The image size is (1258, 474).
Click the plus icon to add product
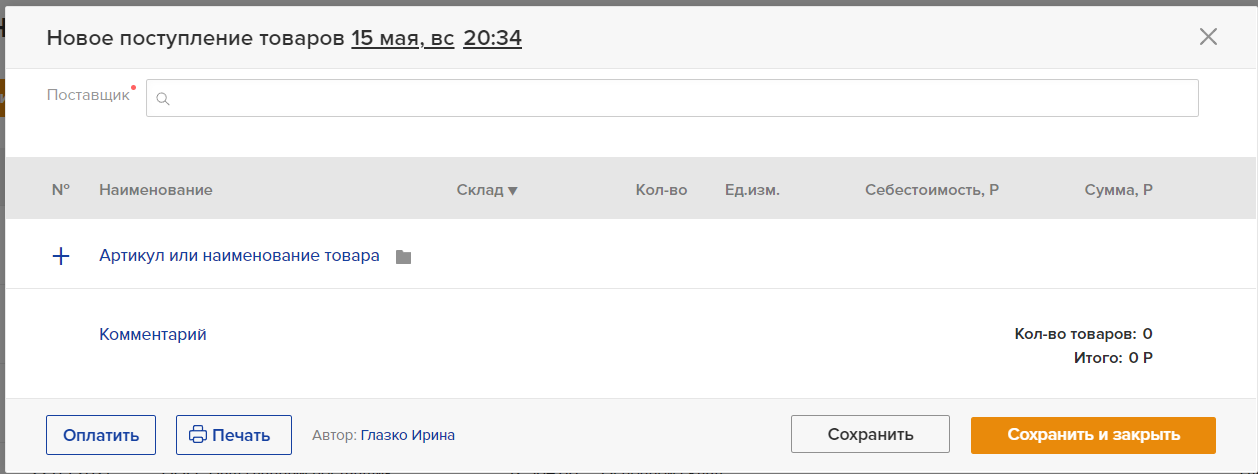(61, 256)
